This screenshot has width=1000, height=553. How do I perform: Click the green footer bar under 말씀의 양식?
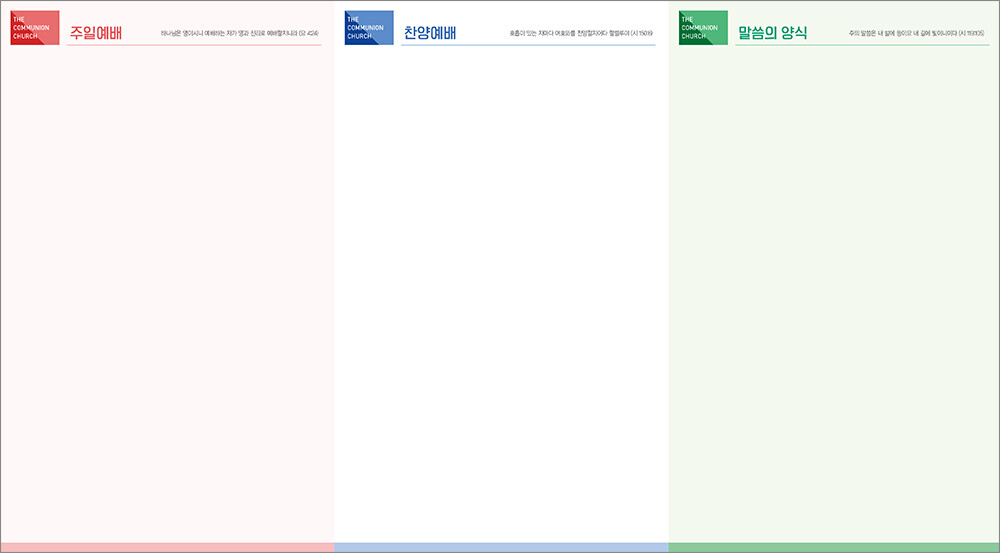pyautogui.click(x=834, y=547)
